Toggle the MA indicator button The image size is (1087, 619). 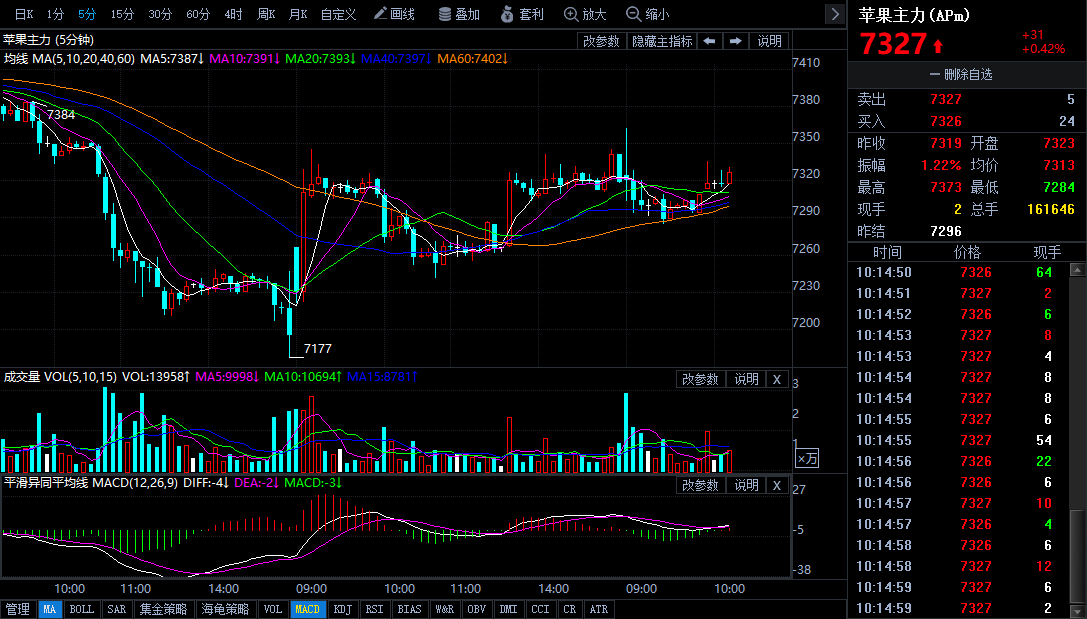[x=49, y=609]
